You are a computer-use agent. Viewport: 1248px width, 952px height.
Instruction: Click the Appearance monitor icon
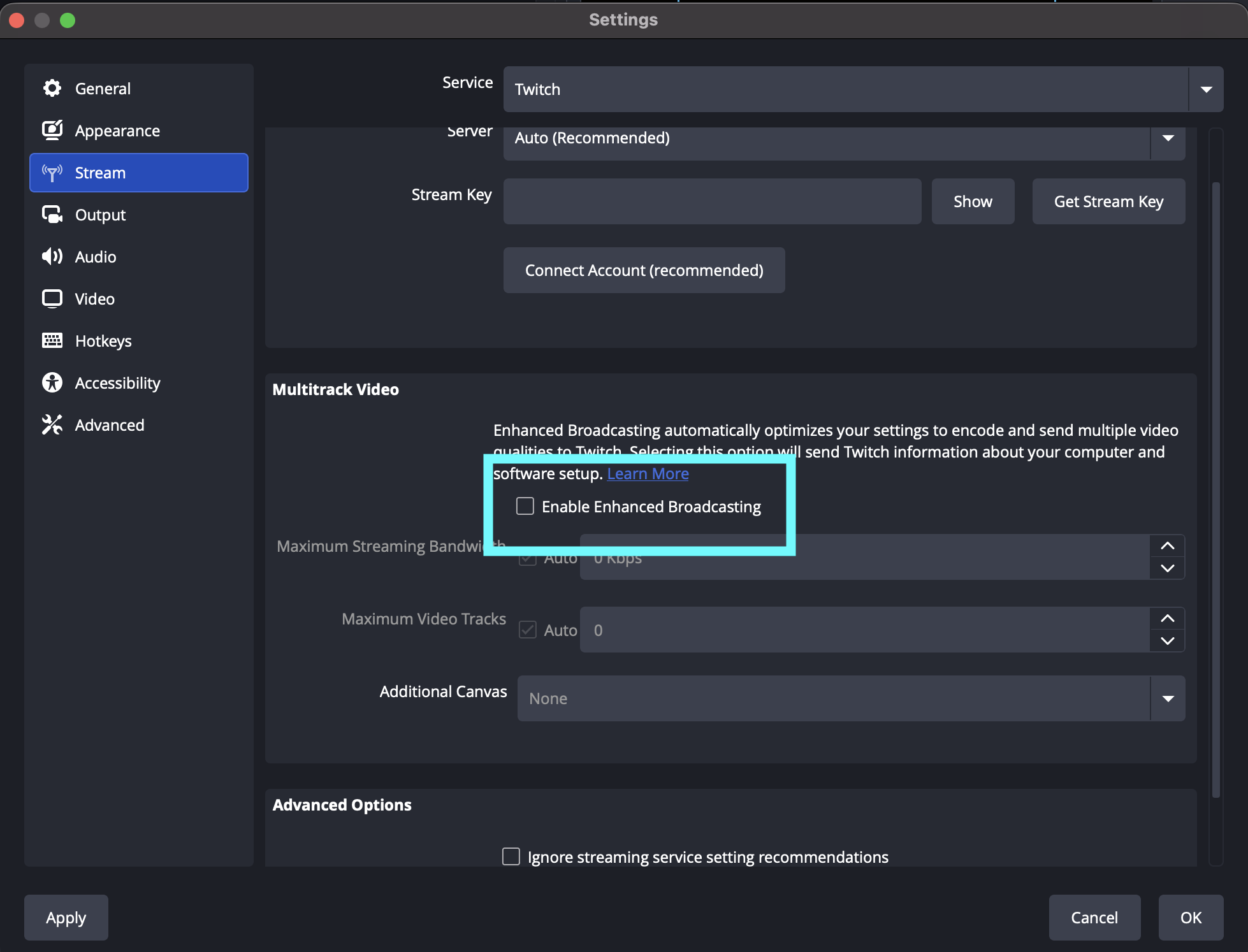(52, 130)
